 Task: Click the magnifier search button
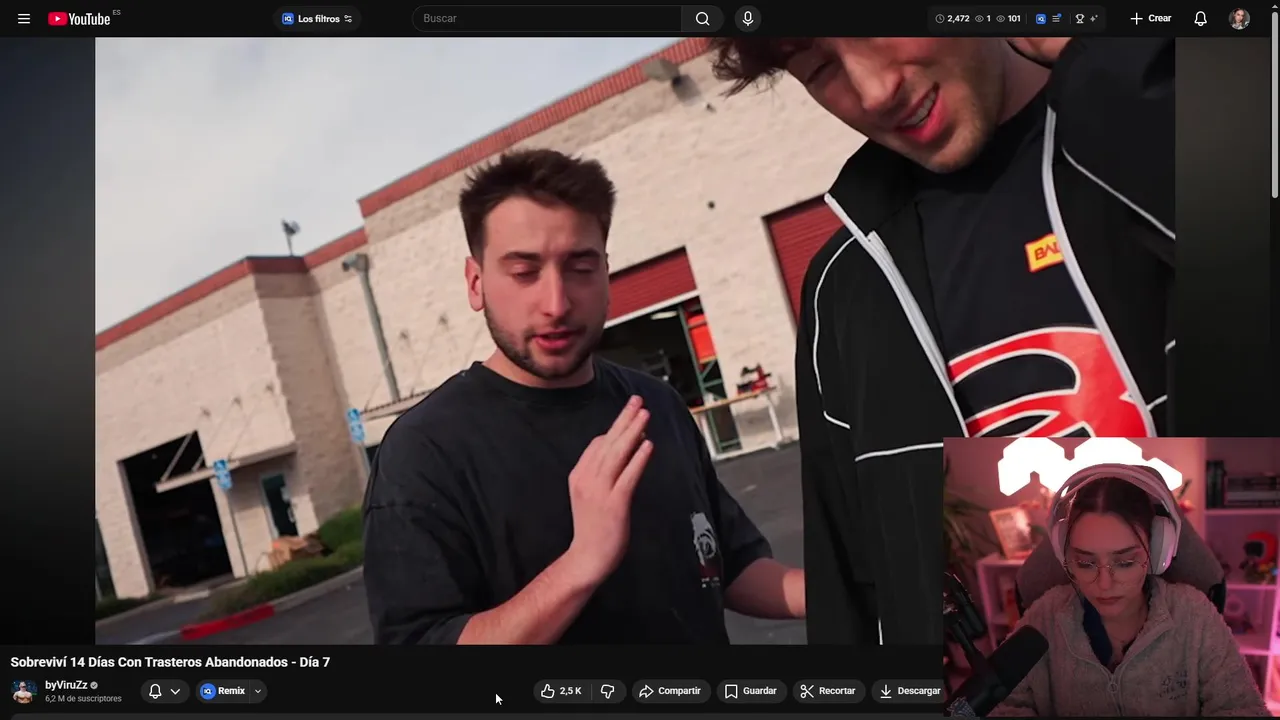702,19
